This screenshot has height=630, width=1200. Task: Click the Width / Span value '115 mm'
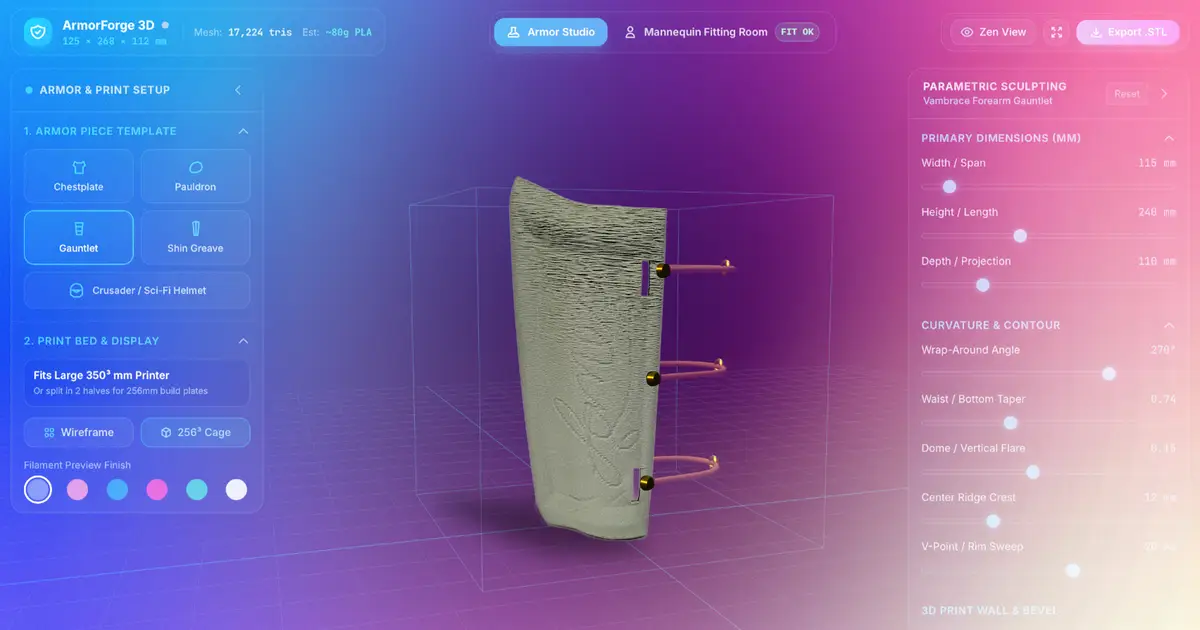pyautogui.click(x=1157, y=163)
